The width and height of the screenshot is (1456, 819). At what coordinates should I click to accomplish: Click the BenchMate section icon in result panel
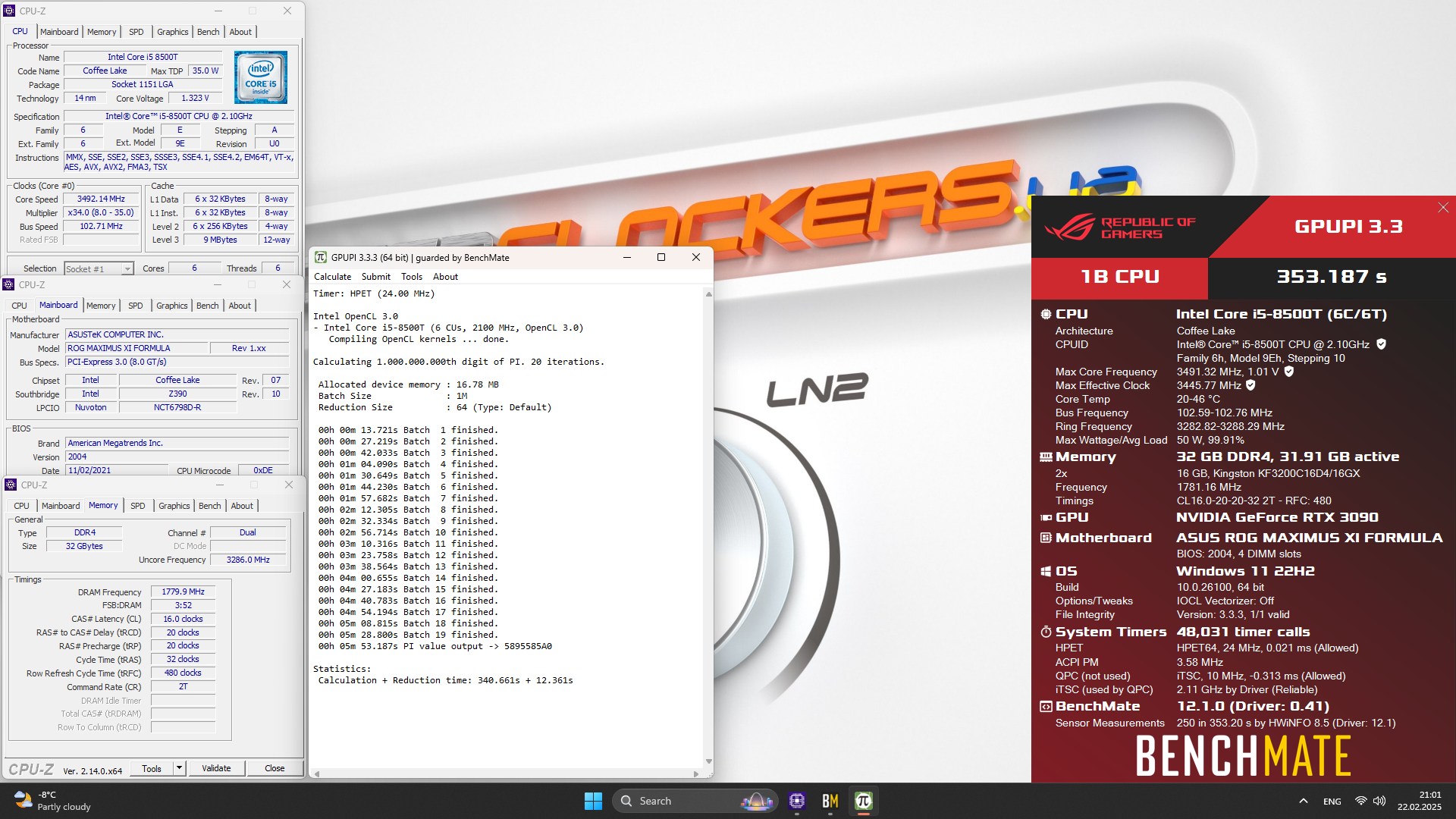click(1046, 706)
